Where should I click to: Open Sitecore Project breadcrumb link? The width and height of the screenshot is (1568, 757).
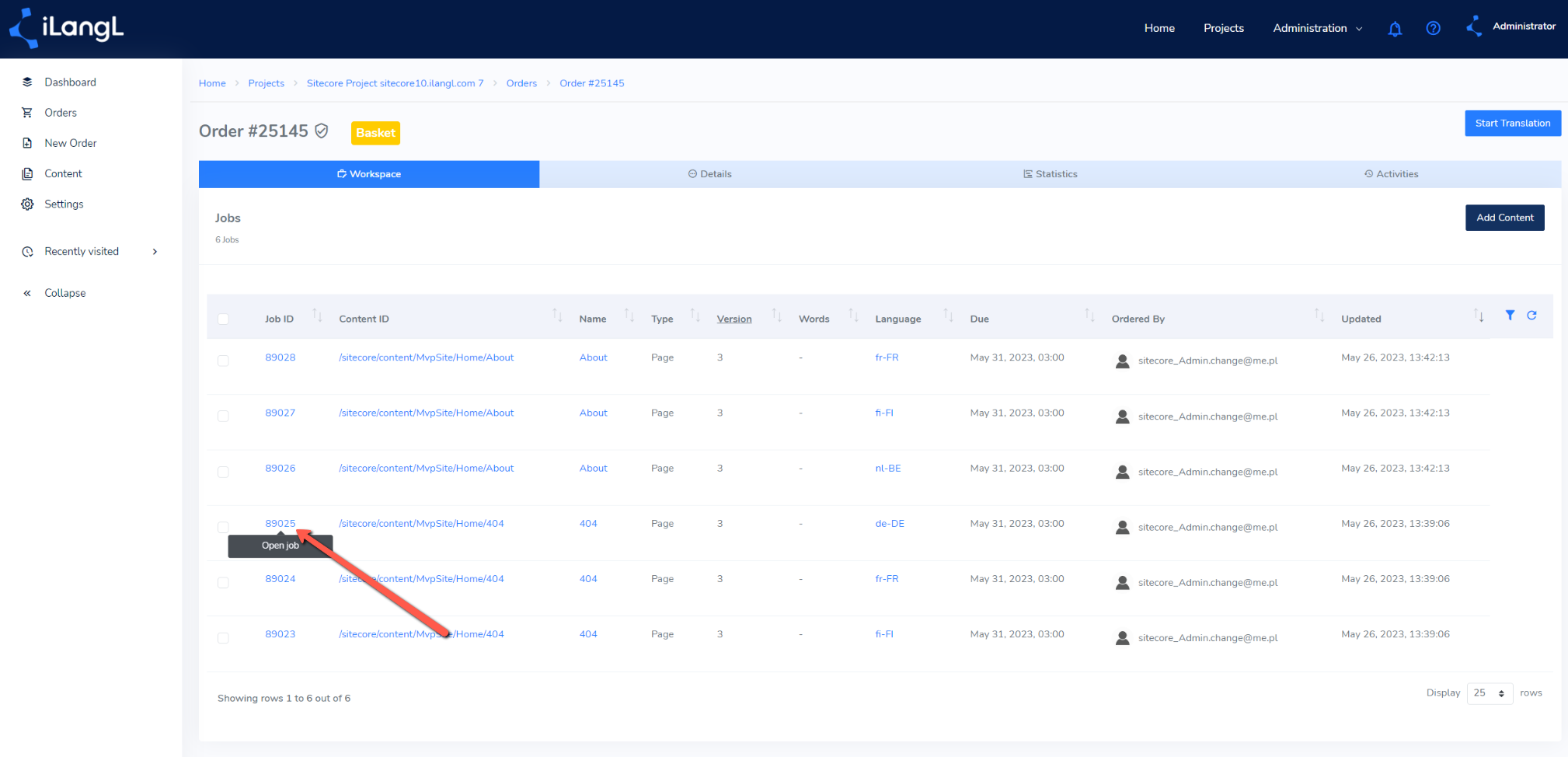click(x=395, y=83)
